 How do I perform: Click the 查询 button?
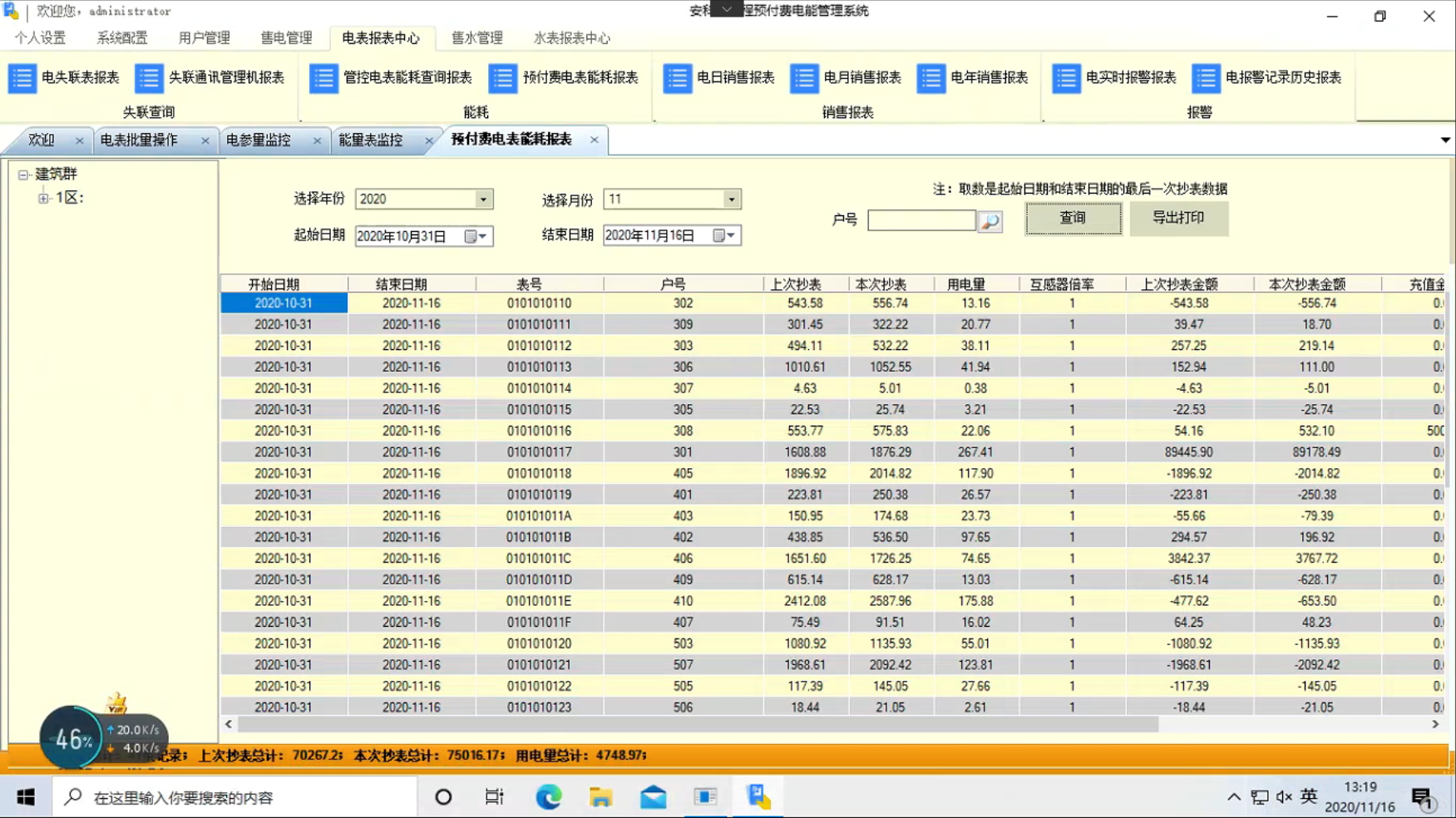pyautogui.click(x=1073, y=218)
